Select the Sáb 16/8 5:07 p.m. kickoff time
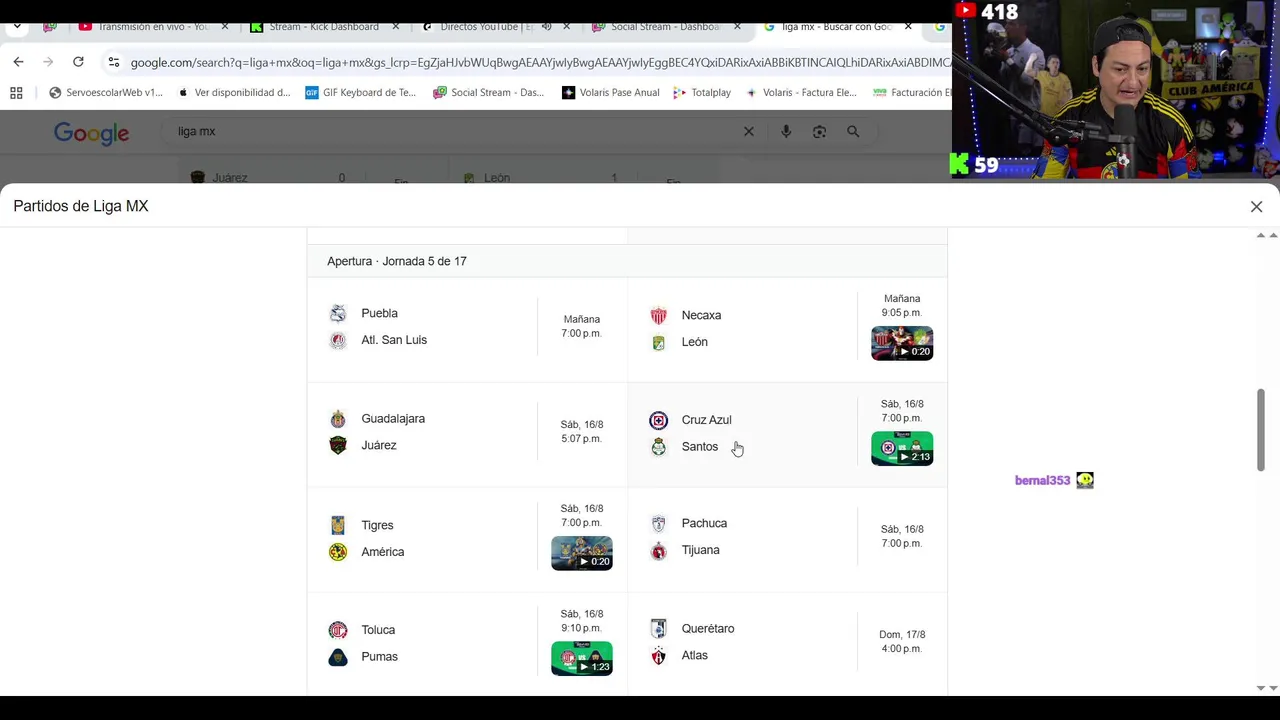The image size is (1280, 720). (581, 431)
